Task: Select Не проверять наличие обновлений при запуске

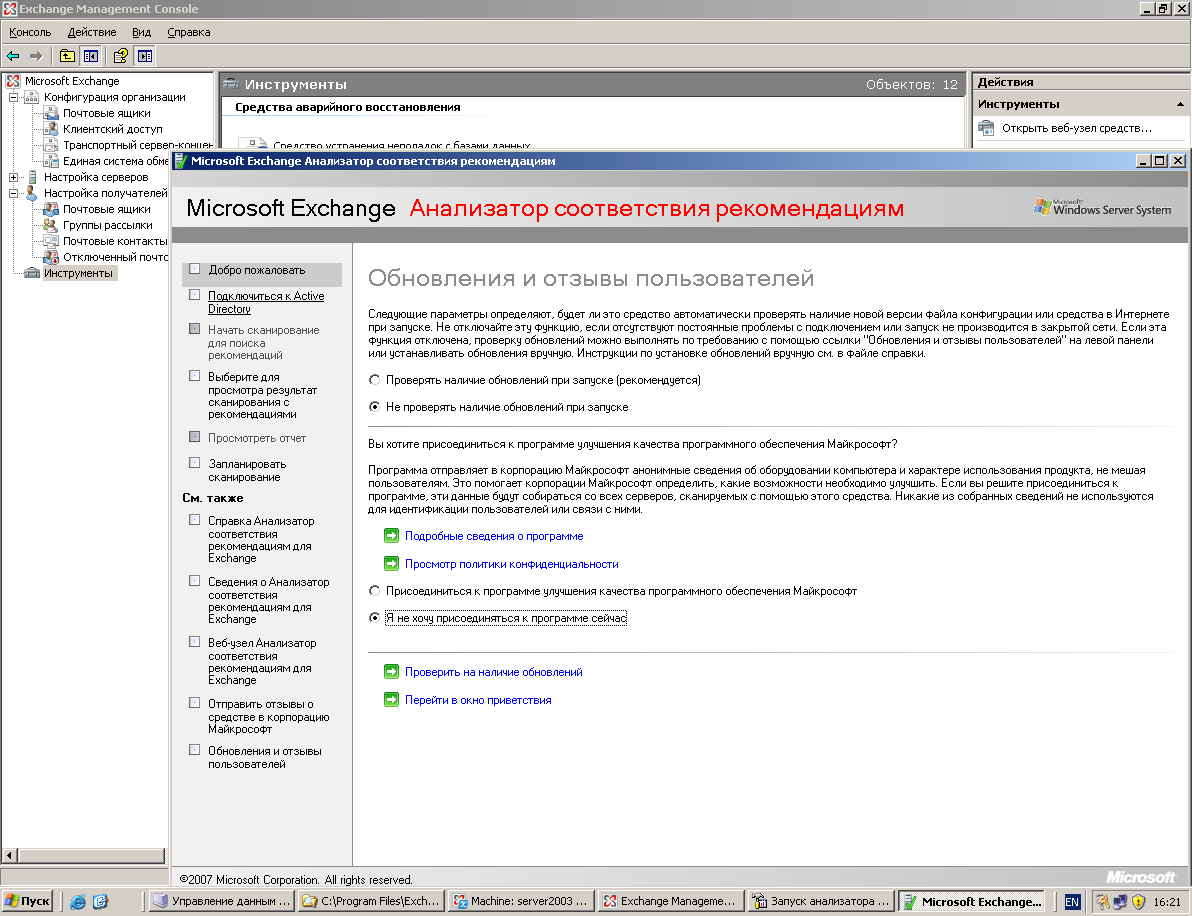Action: (374, 407)
